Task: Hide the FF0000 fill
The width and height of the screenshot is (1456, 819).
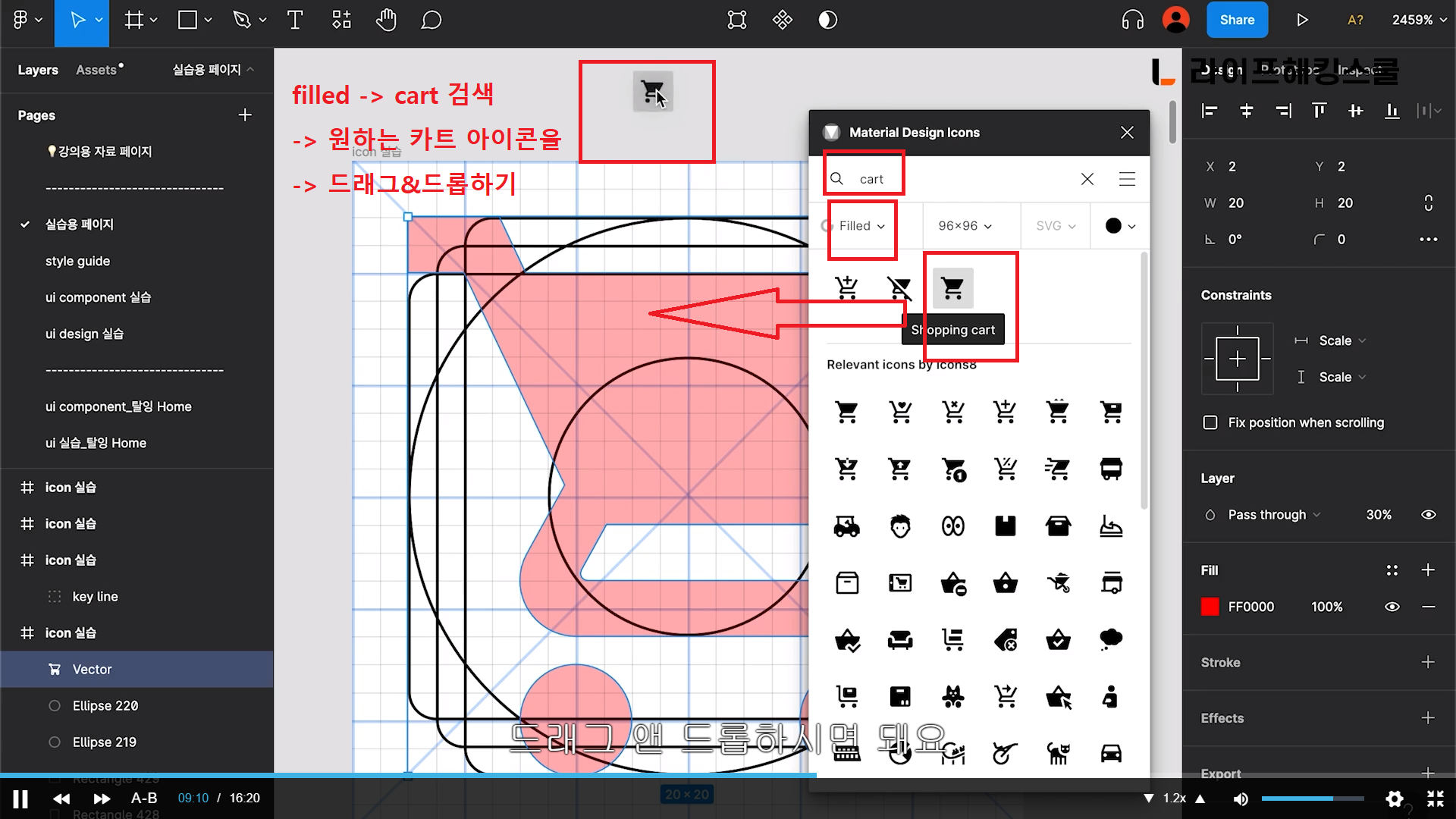Action: click(x=1392, y=607)
